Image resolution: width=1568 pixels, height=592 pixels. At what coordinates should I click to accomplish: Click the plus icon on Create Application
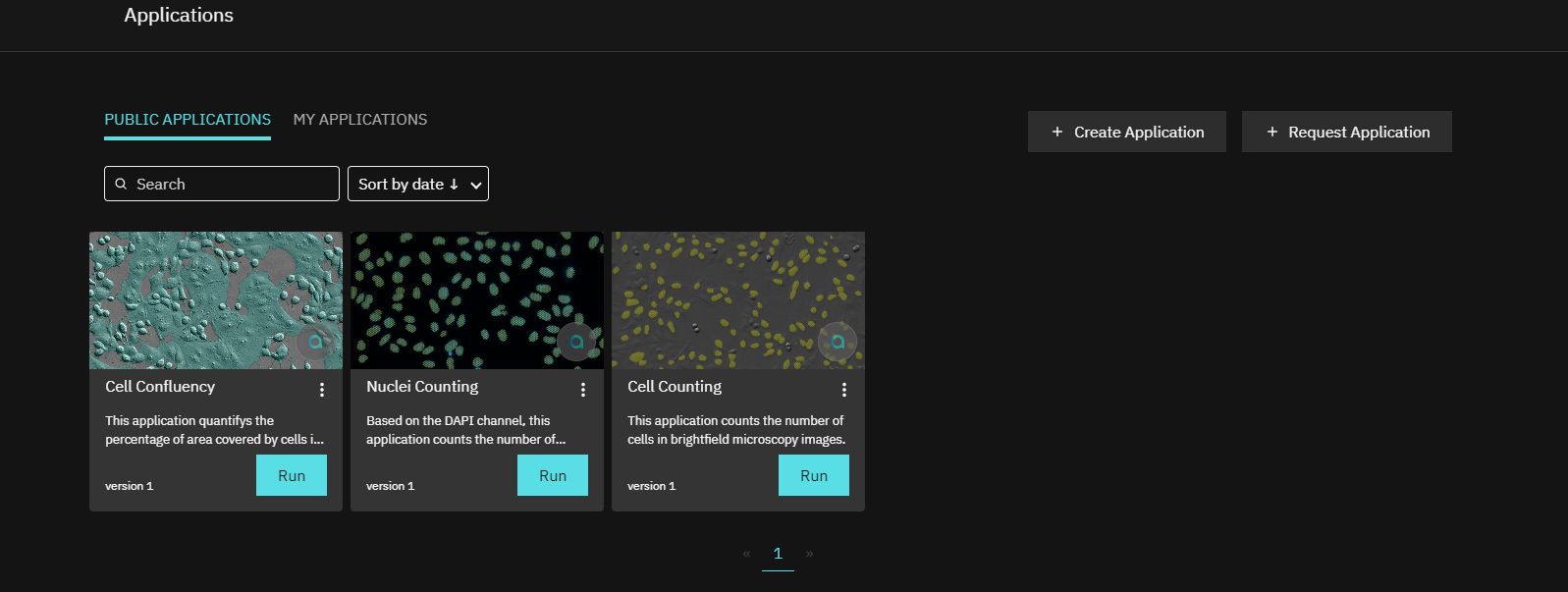[x=1057, y=132]
